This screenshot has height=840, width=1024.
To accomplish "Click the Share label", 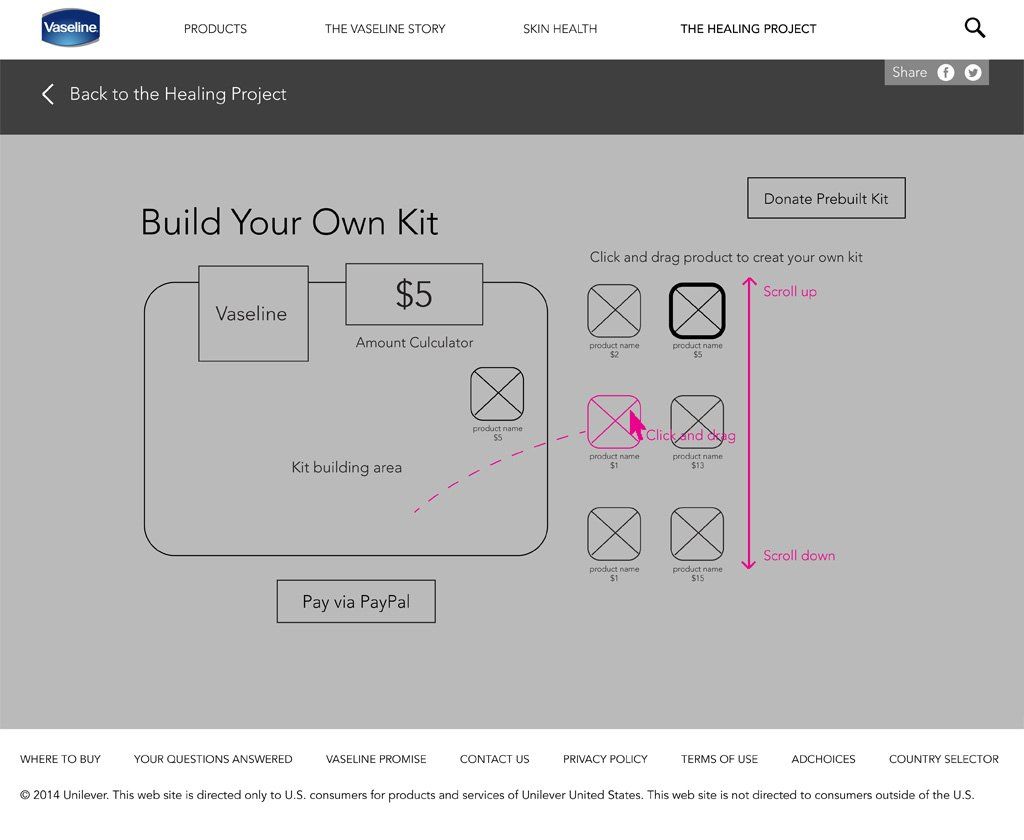I will [x=910, y=73].
